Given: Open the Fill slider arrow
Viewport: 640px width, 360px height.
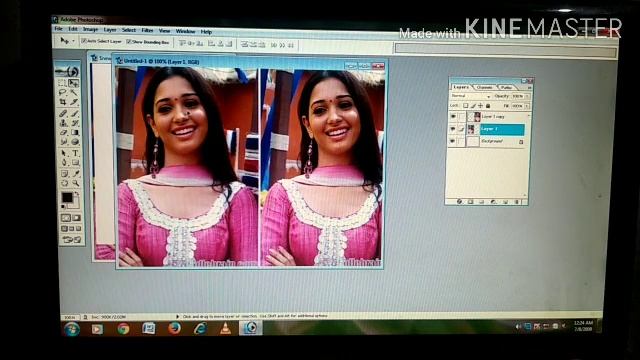Looking at the screenshot, I should pos(527,106).
